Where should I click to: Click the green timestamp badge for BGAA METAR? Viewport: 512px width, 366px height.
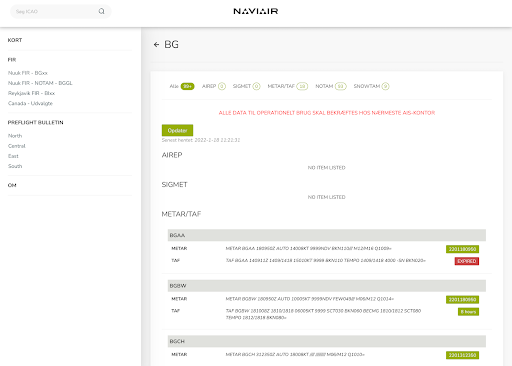pos(462,249)
